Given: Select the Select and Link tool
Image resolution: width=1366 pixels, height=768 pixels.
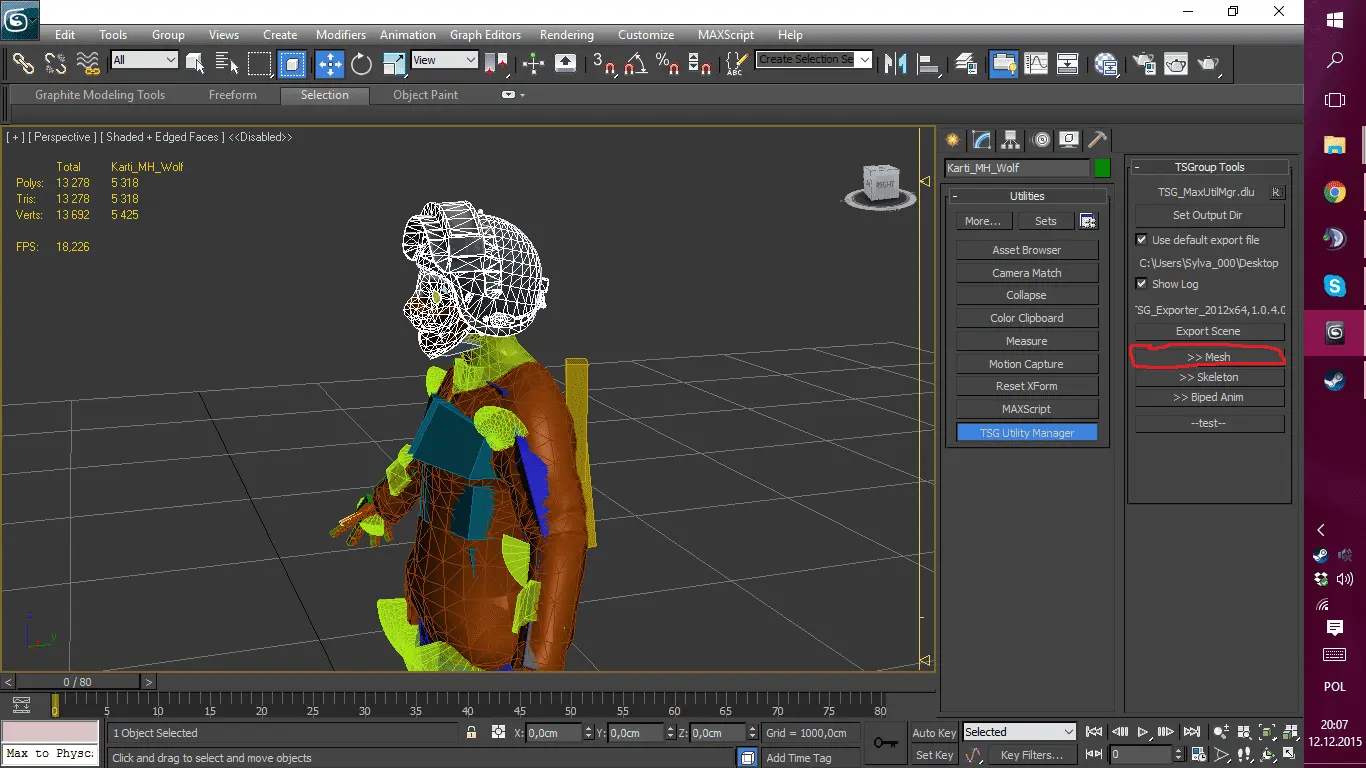Looking at the screenshot, I should pyautogui.click(x=23, y=64).
